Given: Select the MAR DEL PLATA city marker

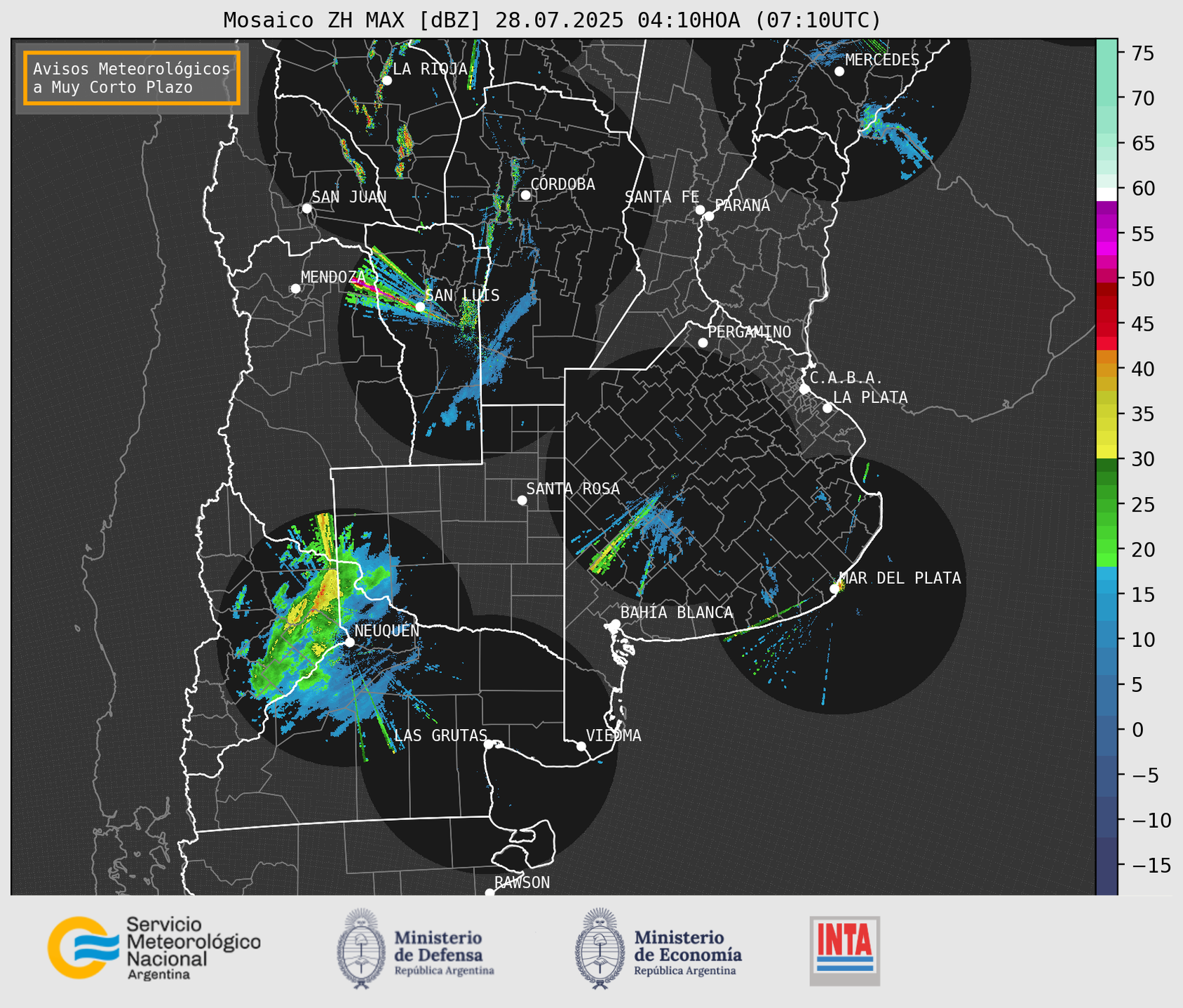Looking at the screenshot, I should (834, 589).
